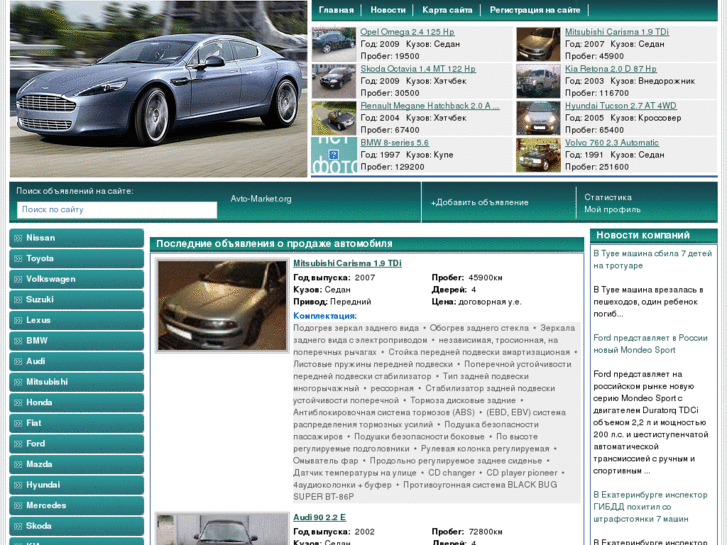Select Audi in the brand sidebar
The image size is (727, 545).
point(77,361)
